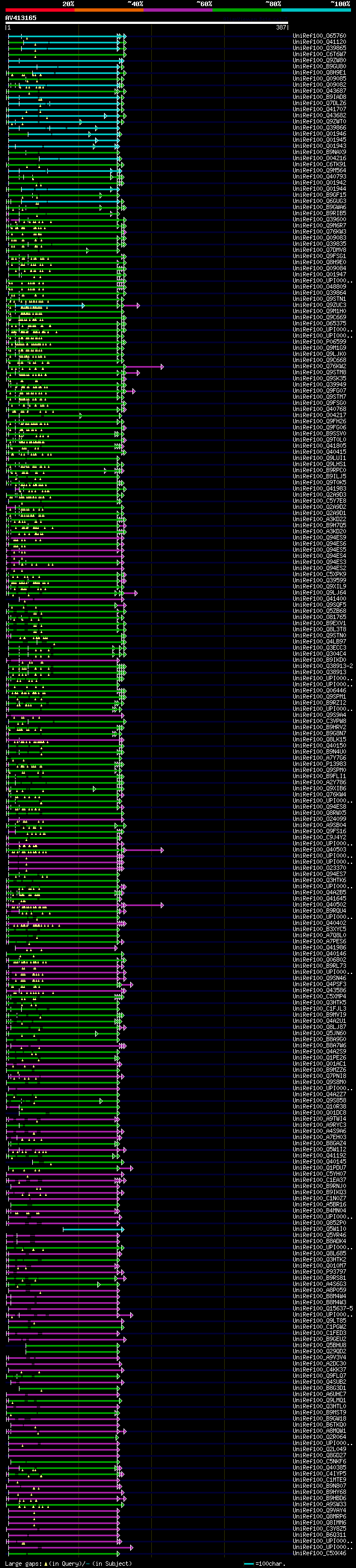Click UniRef100_Q15637-5 label
The height and width of the screenshot is (1568, 356).
click(x=323, y=1309)
